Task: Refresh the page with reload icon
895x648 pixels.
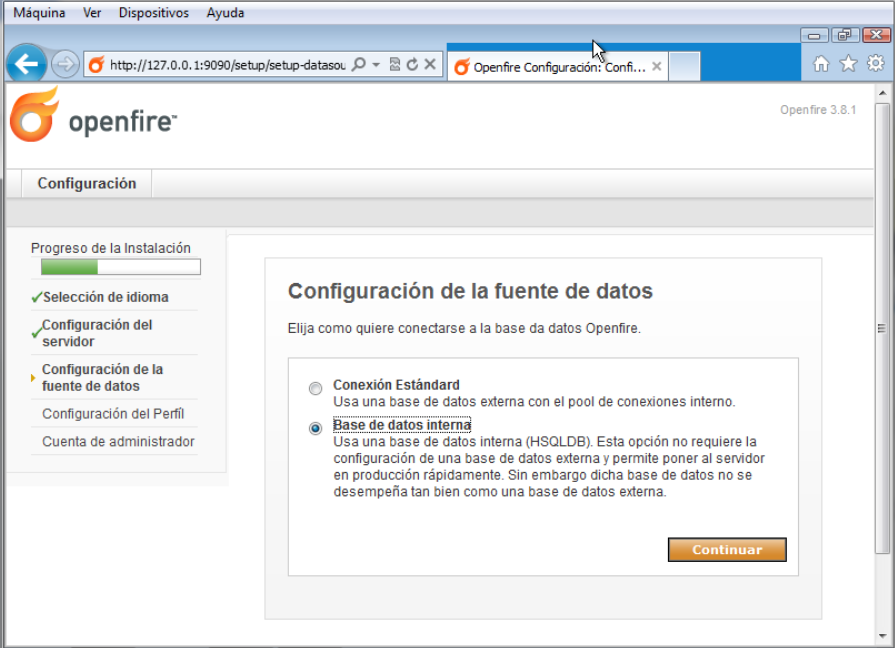Action: [x=412, y=64]
